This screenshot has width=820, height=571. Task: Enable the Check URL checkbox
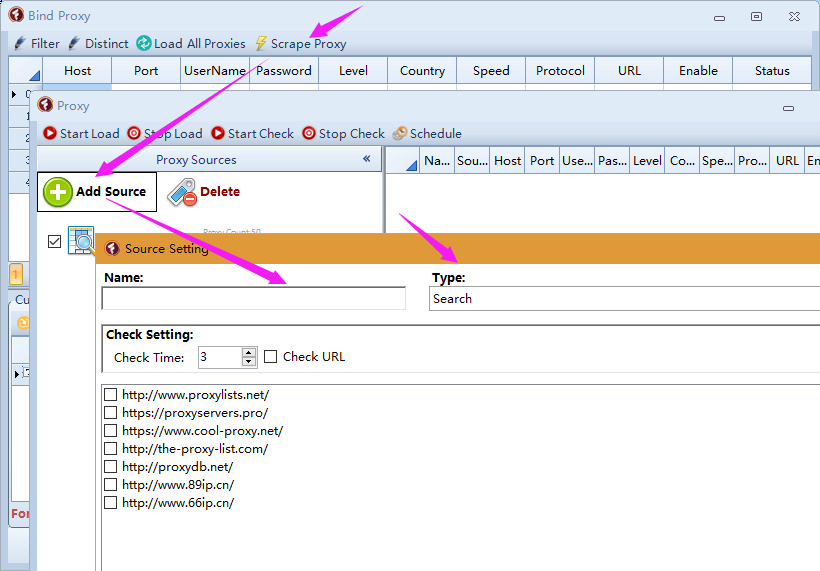pos(271,357)
